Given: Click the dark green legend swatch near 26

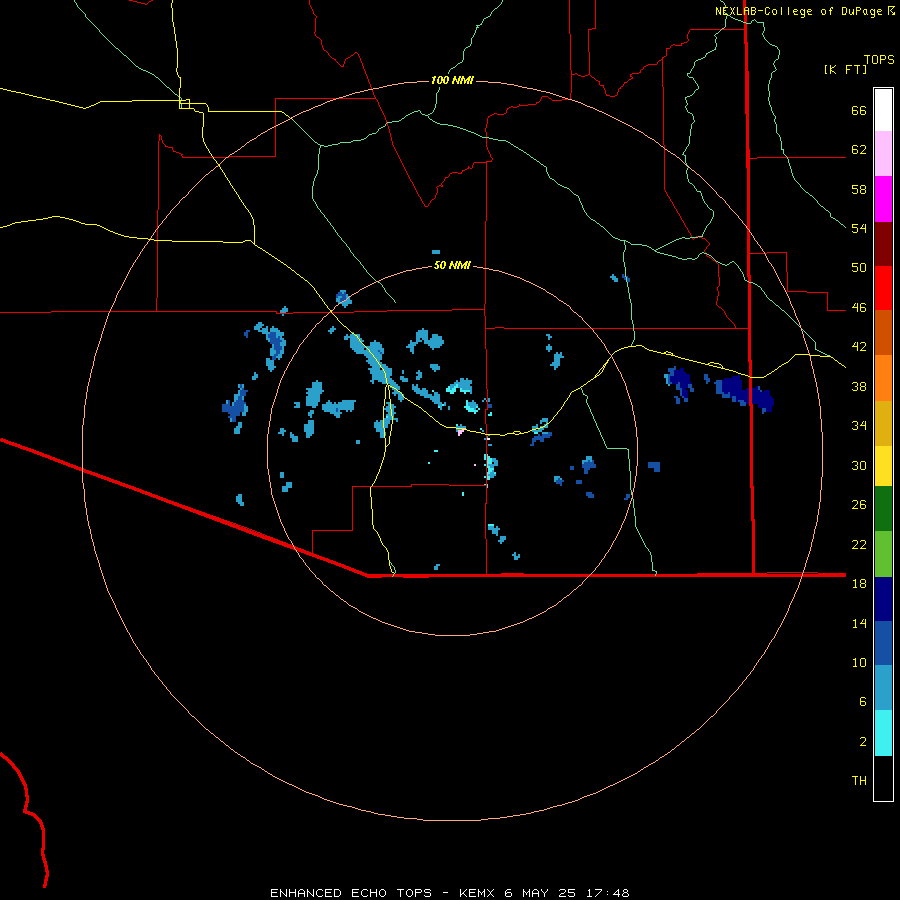Looking at the screenshot, I should pos(883,509).
